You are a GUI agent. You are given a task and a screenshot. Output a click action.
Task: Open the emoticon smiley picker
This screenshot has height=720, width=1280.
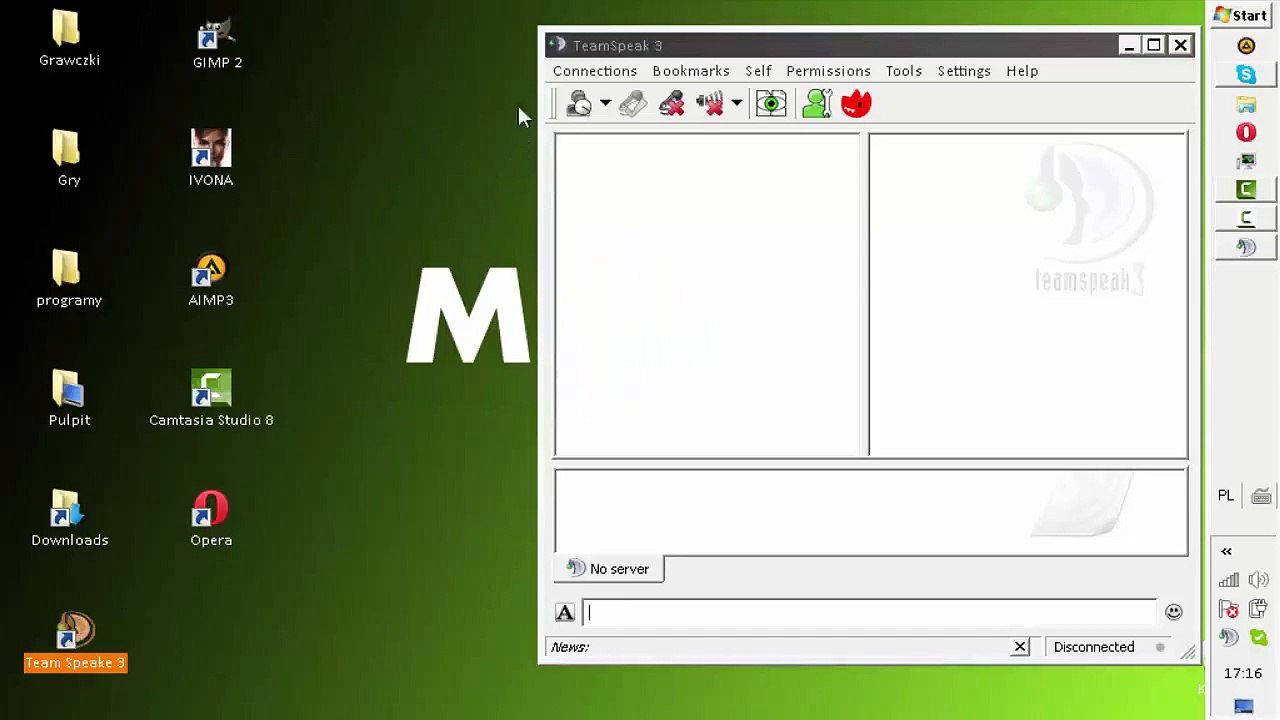pyautogui.click(x=1174, y=612)
